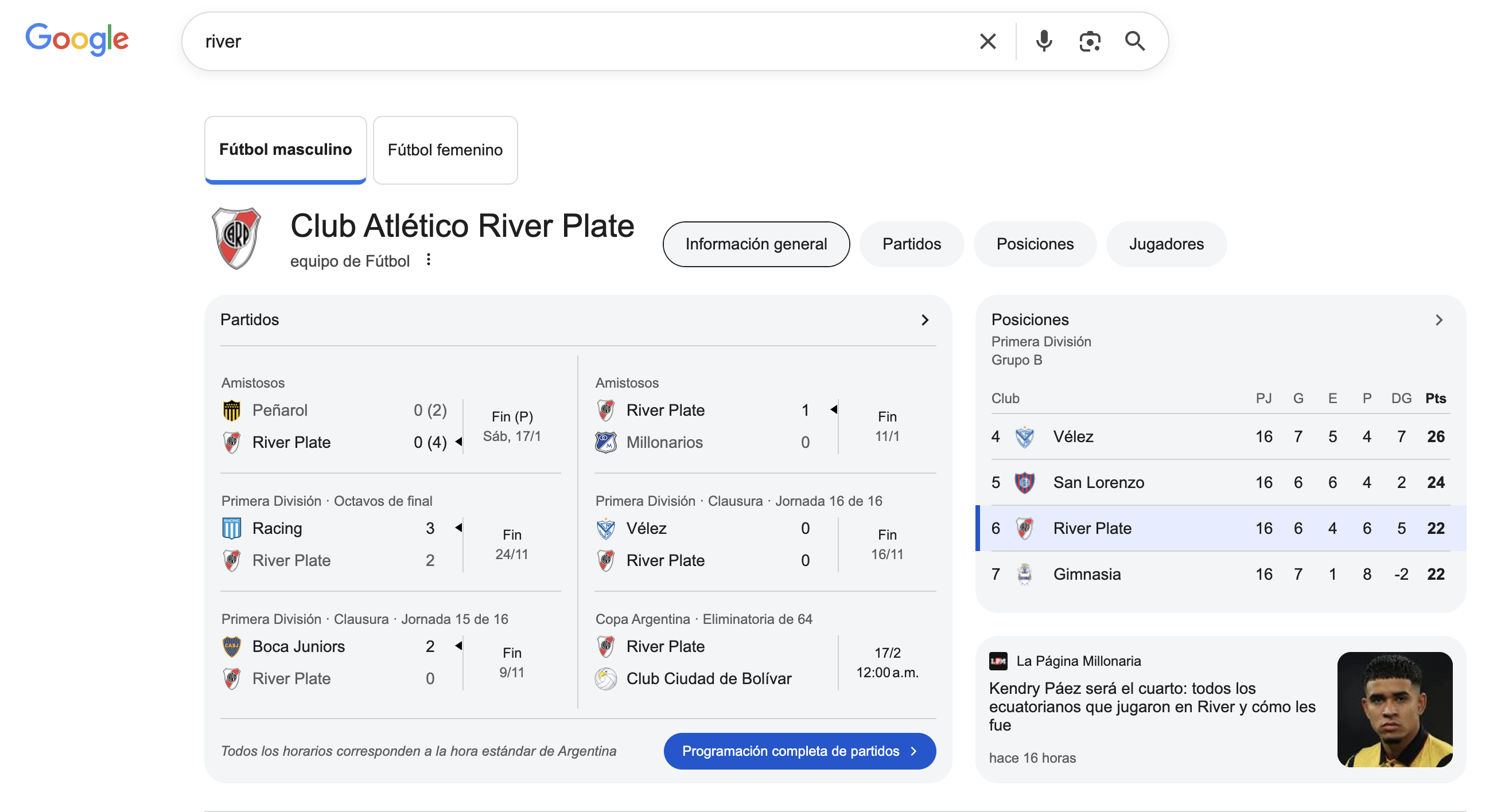Open three-dot menu beside equipo de Fútbol

click(x=428, y=259)
